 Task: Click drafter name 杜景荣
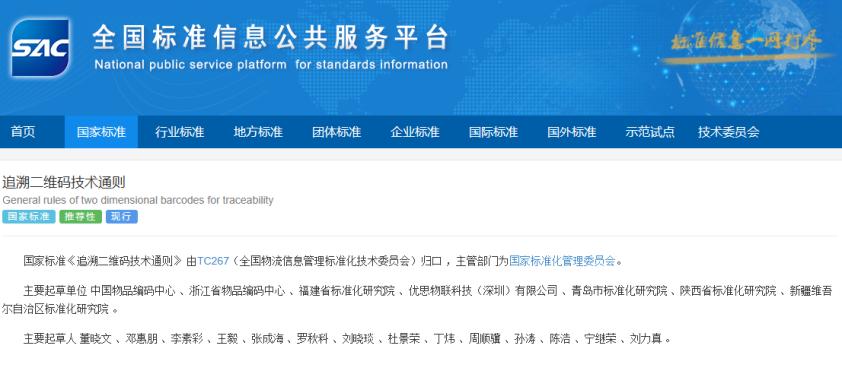tap(404, 339)
